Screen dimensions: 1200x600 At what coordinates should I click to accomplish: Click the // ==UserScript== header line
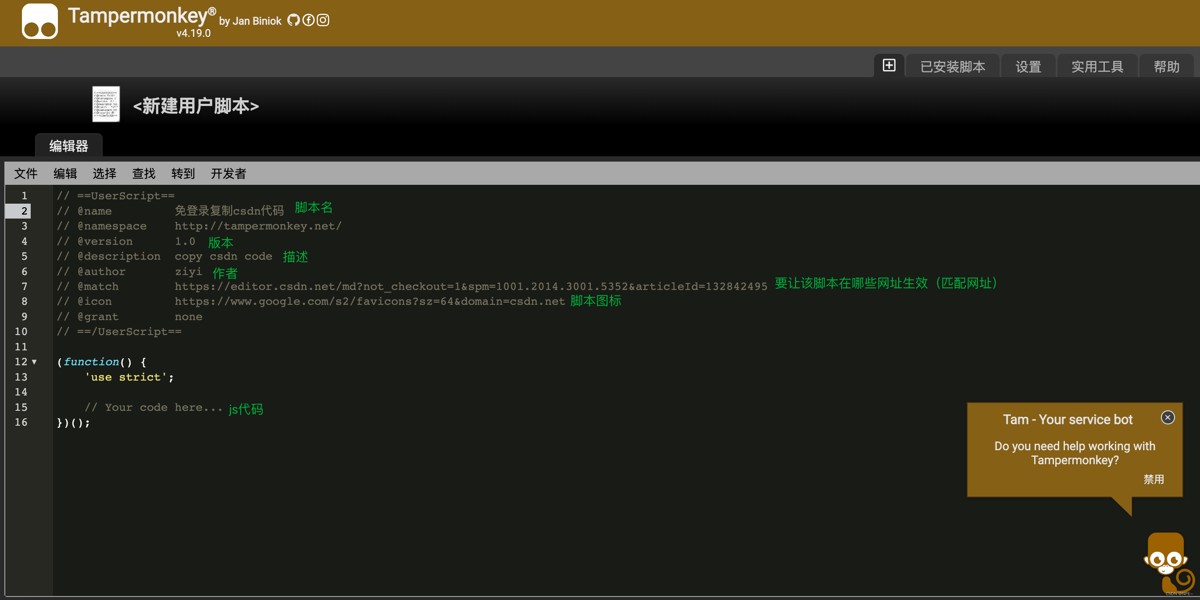click(x=116, y=196)
